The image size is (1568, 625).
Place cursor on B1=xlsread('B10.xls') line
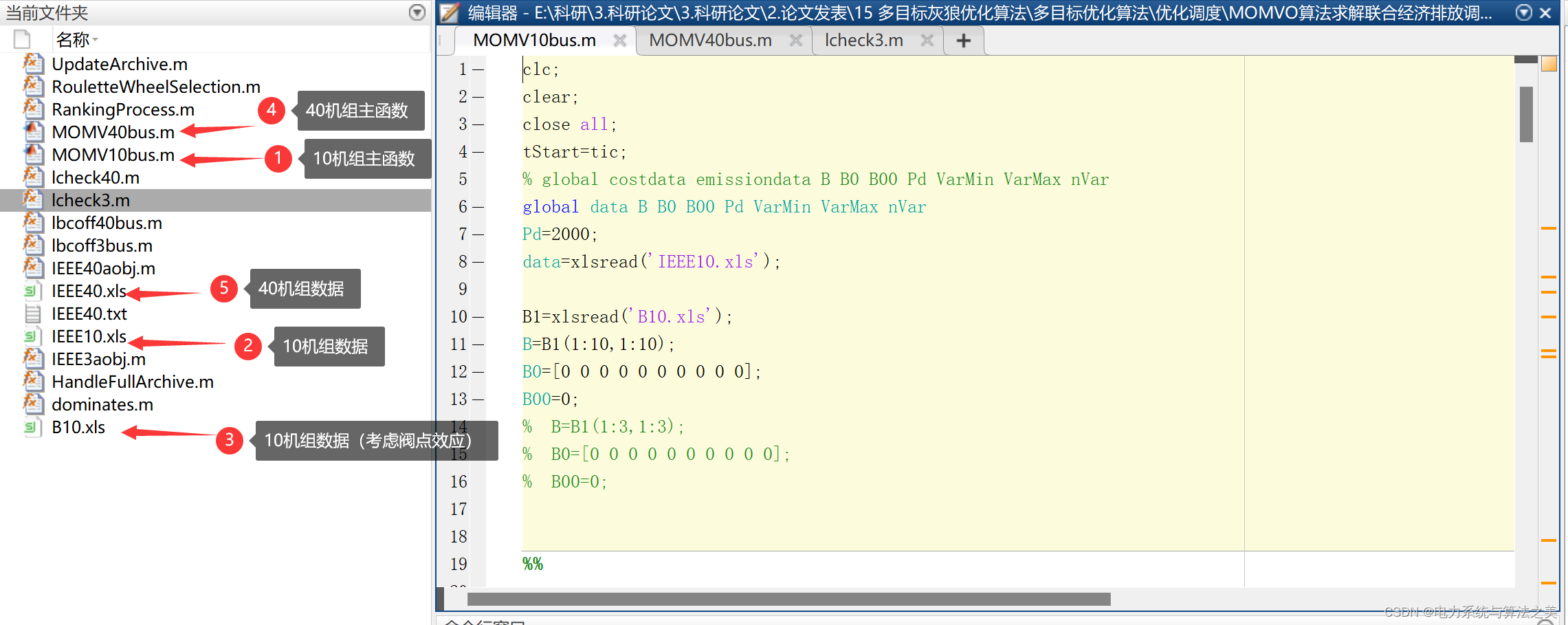pos(627,317)
